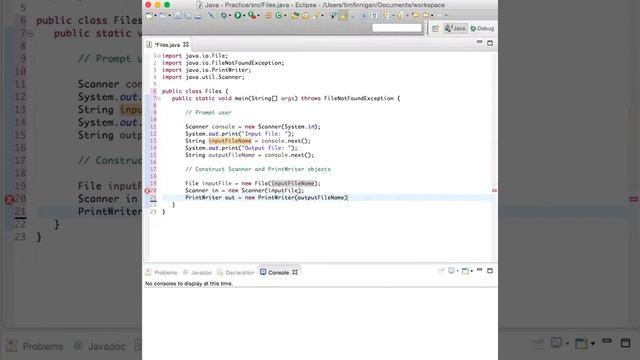
Task: Click the New file toolbar icon
Action: (x=149, y=16)
